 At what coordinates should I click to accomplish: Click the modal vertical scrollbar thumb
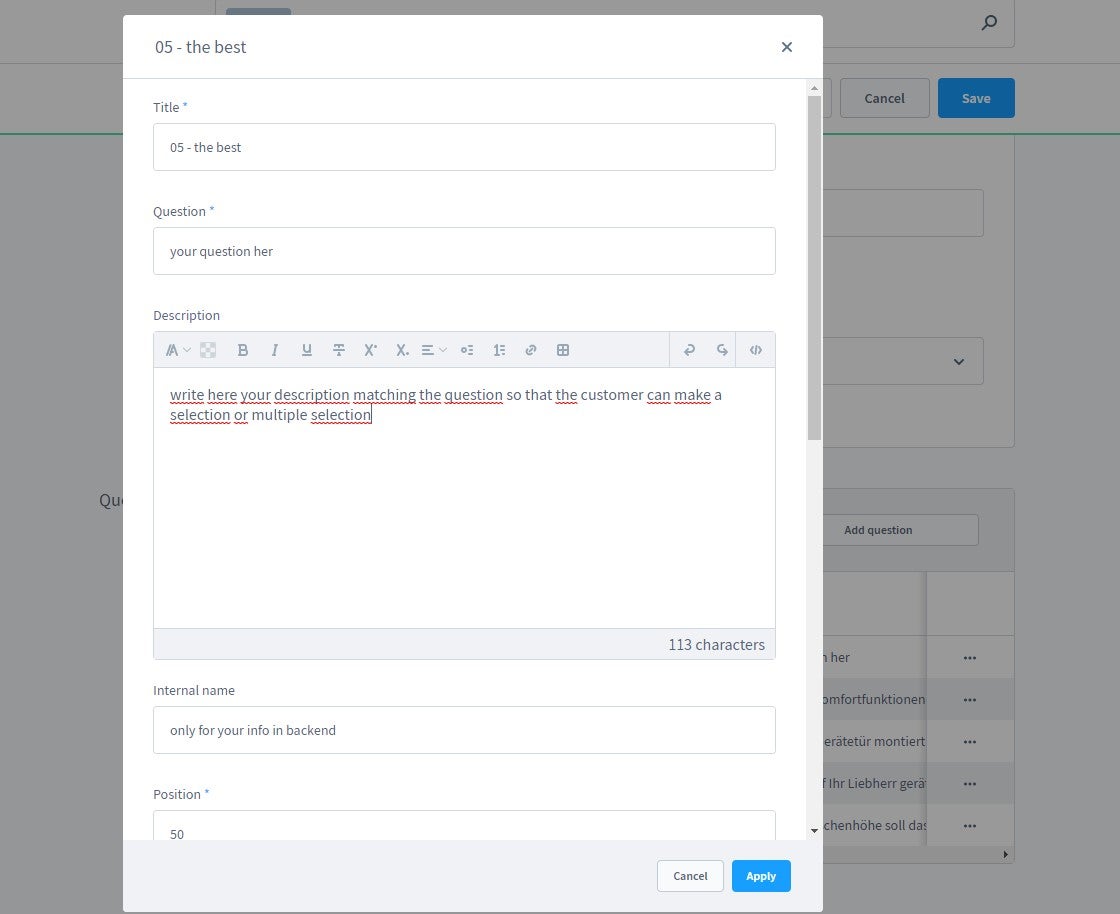pyautogui.click(x=814, y=268)
